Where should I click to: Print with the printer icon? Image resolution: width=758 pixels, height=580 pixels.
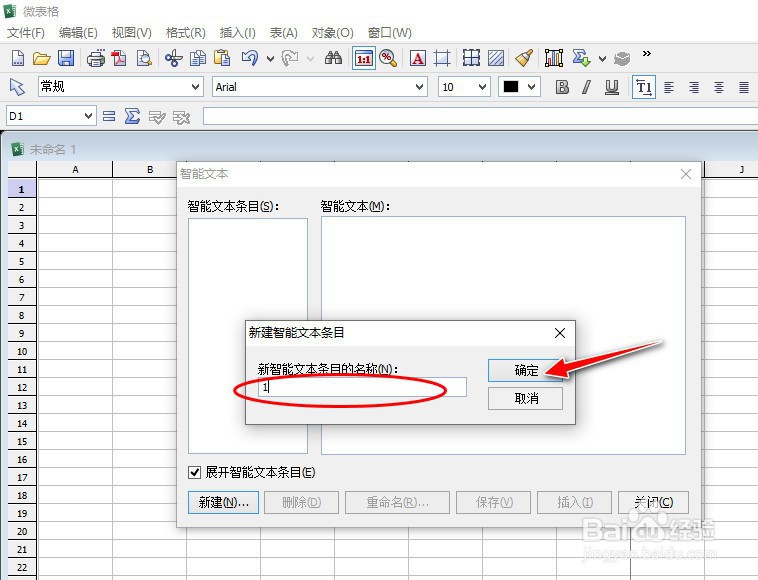click(x=96, y=58)
